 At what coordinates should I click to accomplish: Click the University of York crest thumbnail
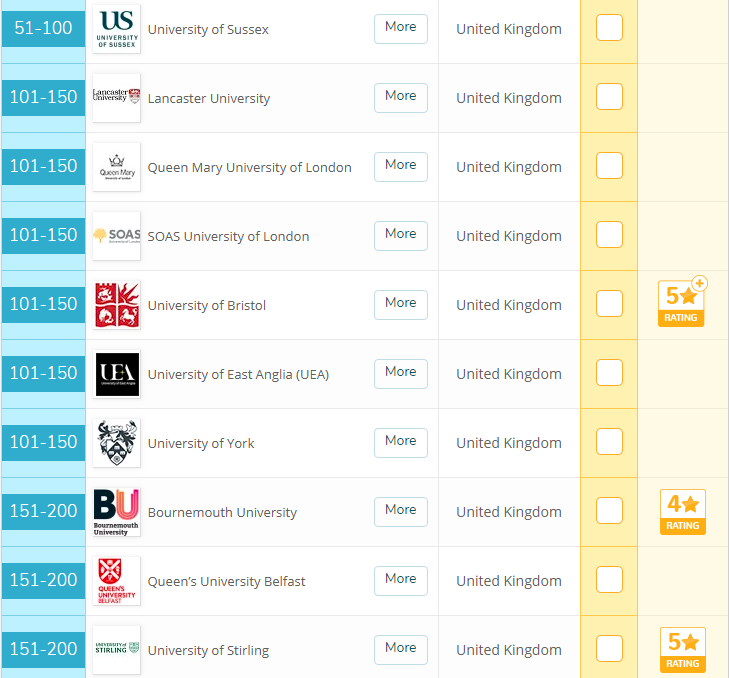[116, 443]
